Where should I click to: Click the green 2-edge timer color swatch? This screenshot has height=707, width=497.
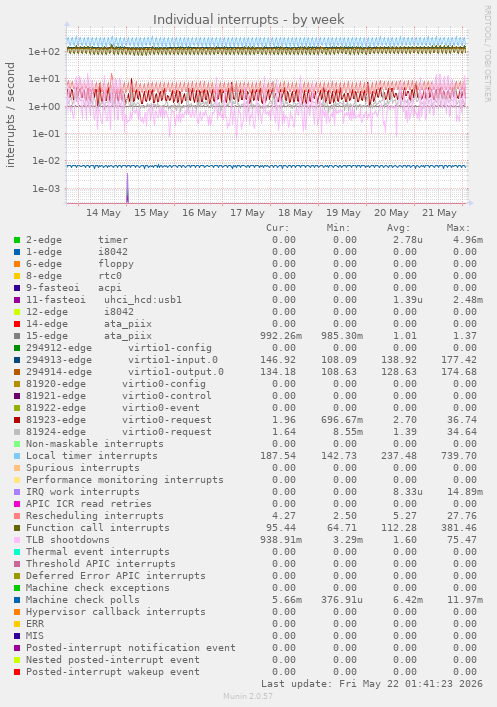(17, 240)
